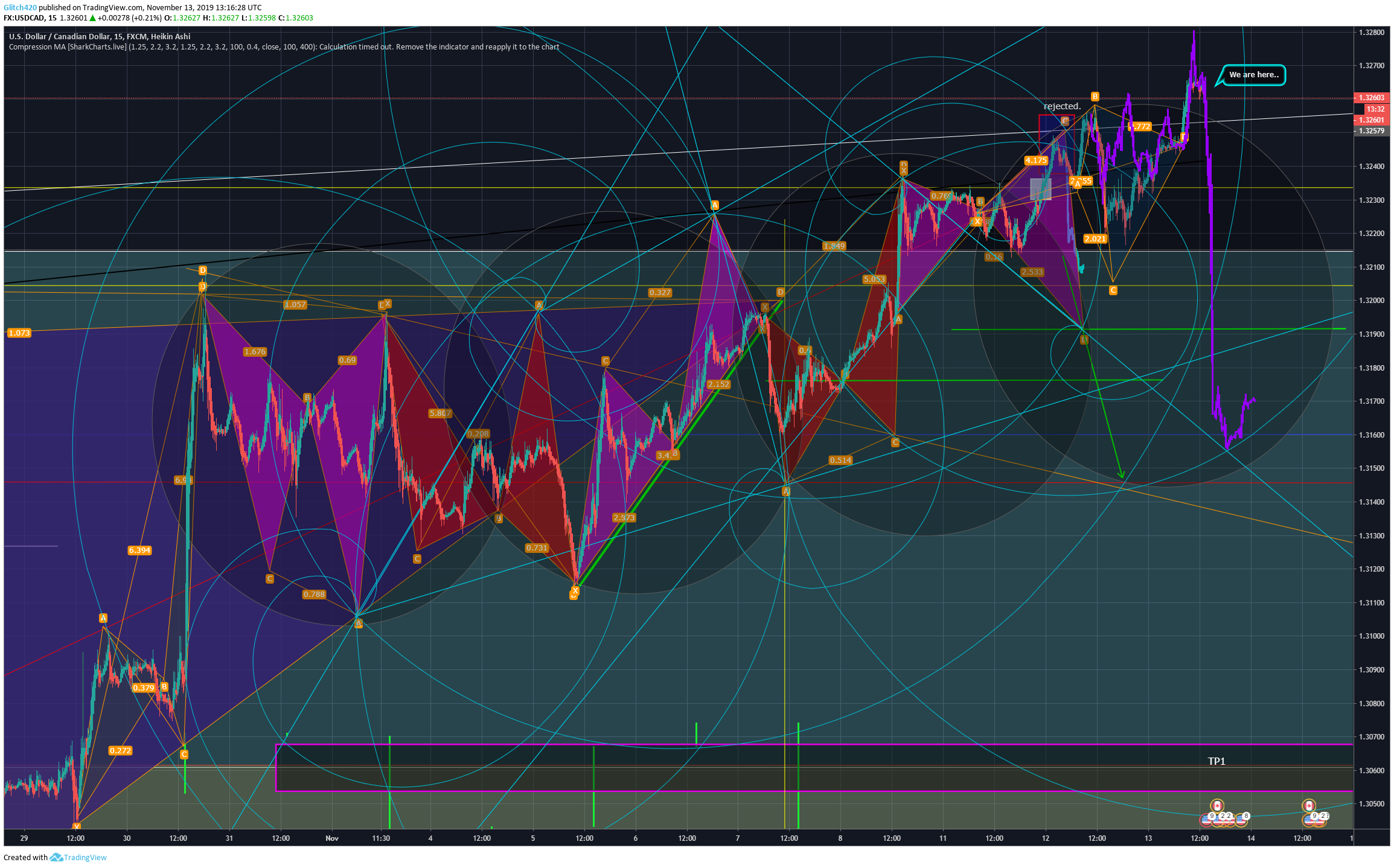The height and width of the screenshot is (868, 1394).
Task: Click the FX:USDCAD symbol in header
Action: click(24, 18)
